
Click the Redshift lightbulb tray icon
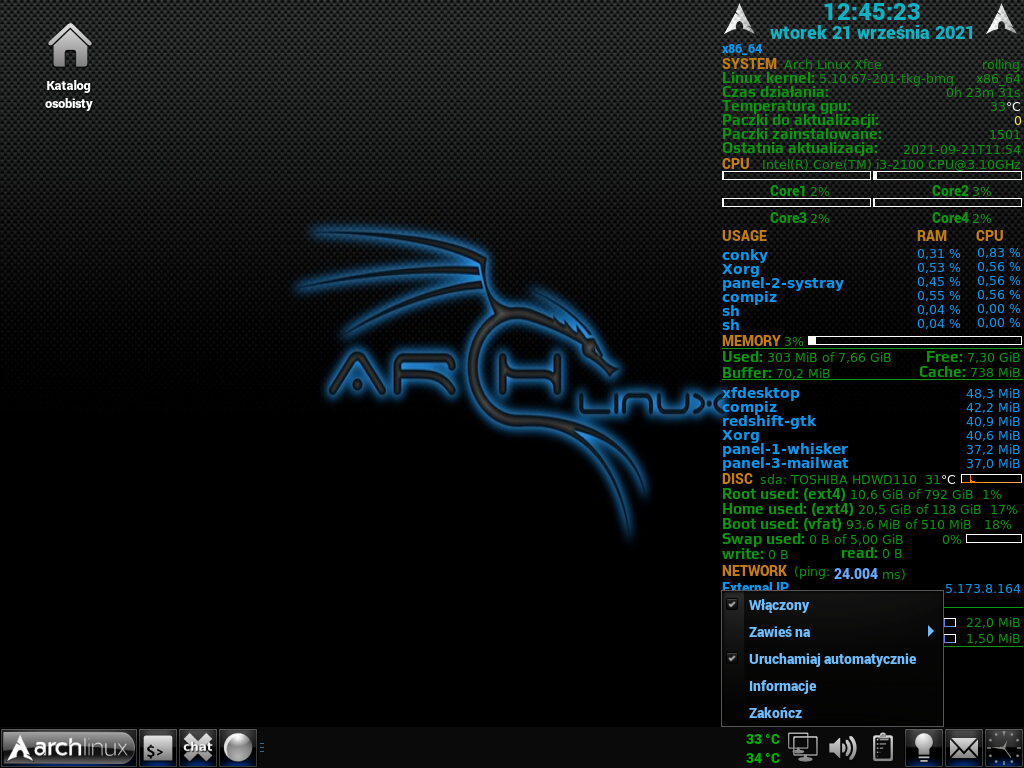pyautogui.click(x=923, y=748)
